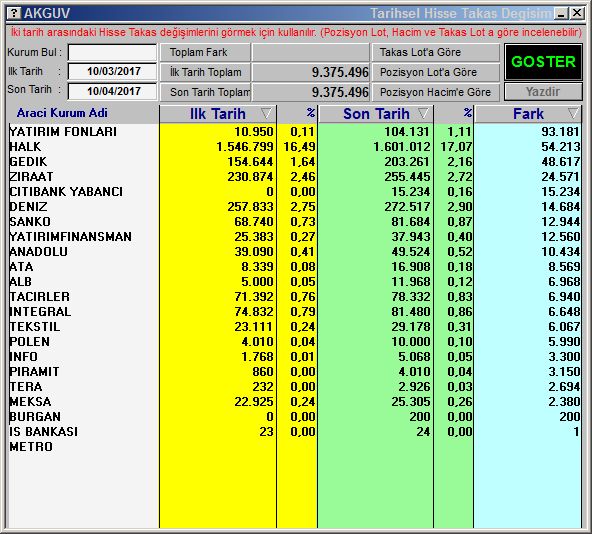Close the AKGUV window
This screenshot has height=534, width=592.
click(x=577, y=14)
